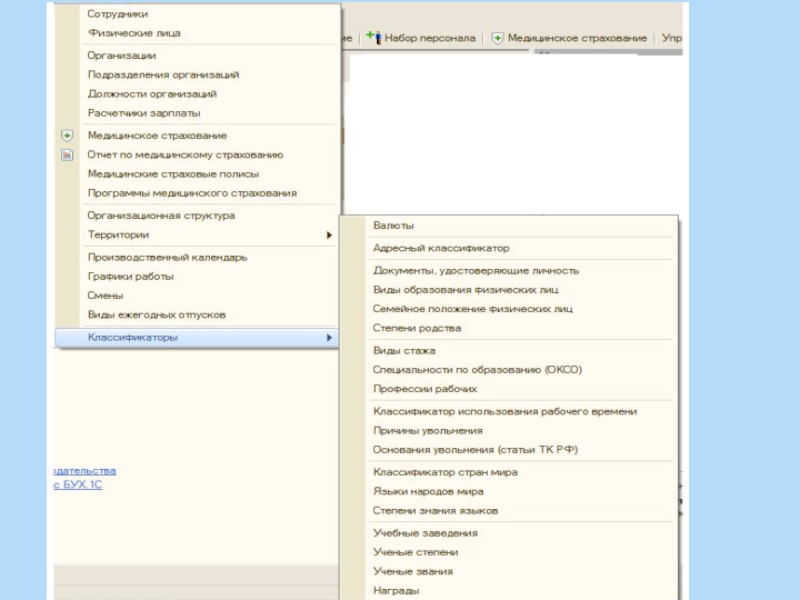800x600 pixels.
Task: Click the Медицинское страхование toolbar shield icon
Action: [497, 38]
